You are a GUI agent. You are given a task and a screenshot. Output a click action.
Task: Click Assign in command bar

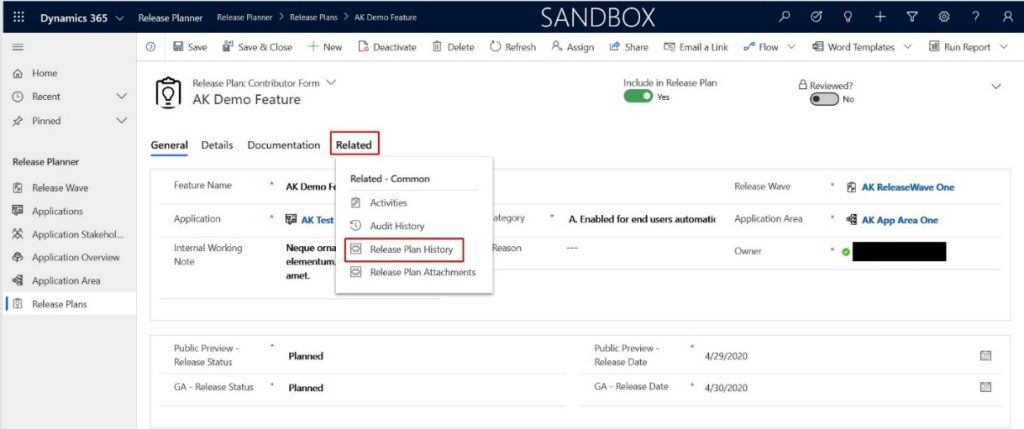(573, 47)
